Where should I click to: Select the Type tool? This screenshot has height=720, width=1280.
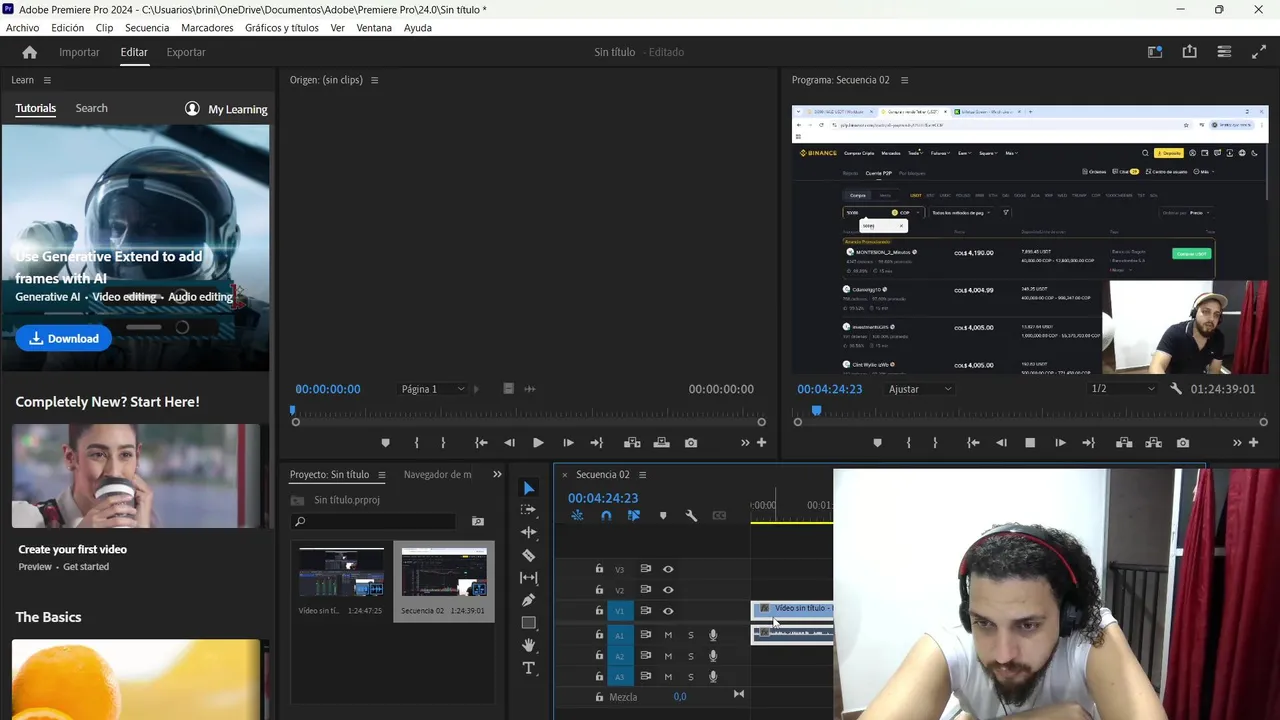[x=529, y=668]
